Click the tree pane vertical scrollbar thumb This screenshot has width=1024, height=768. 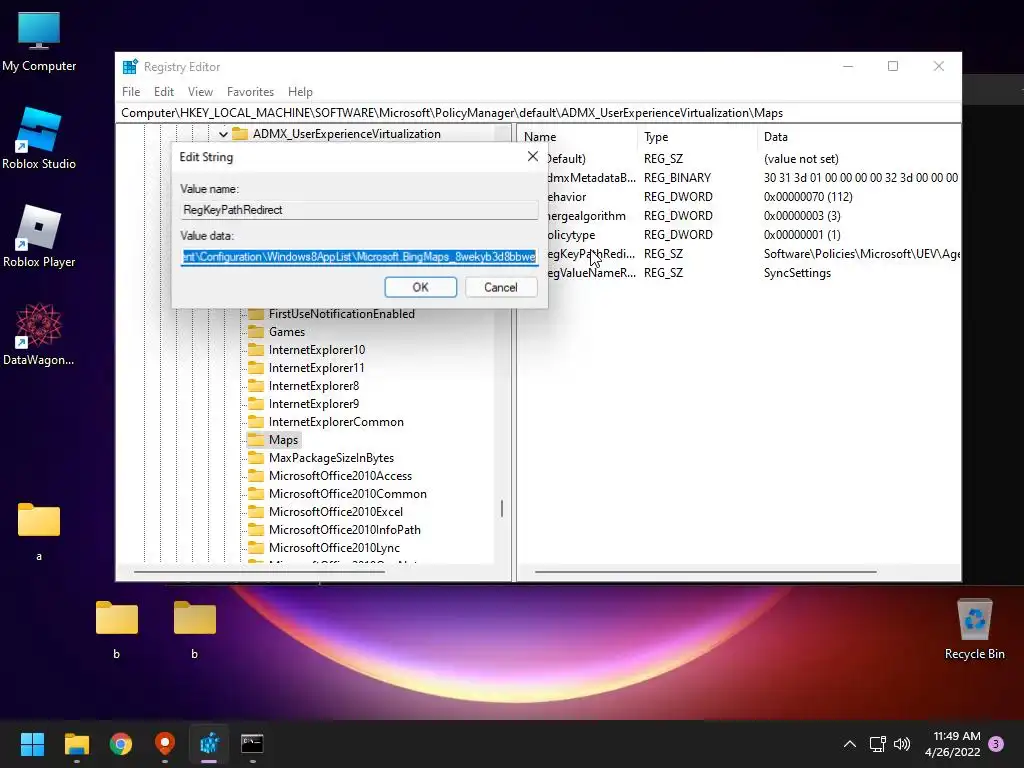pos(502,509)
